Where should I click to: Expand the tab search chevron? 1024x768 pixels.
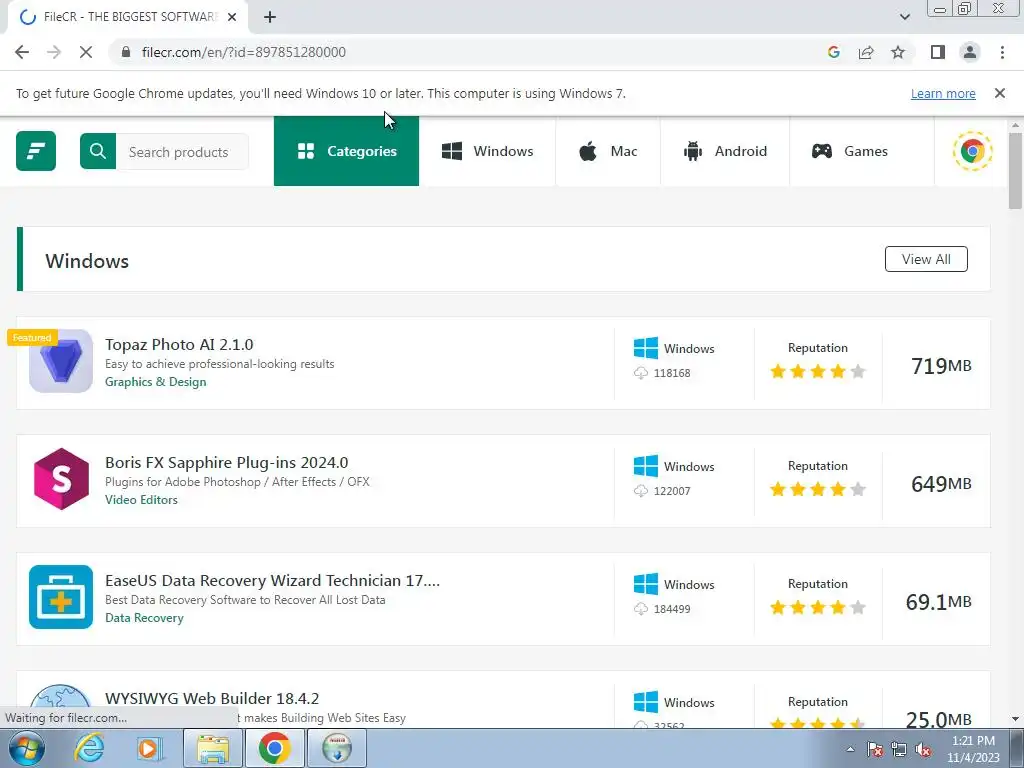coord(904,17)
